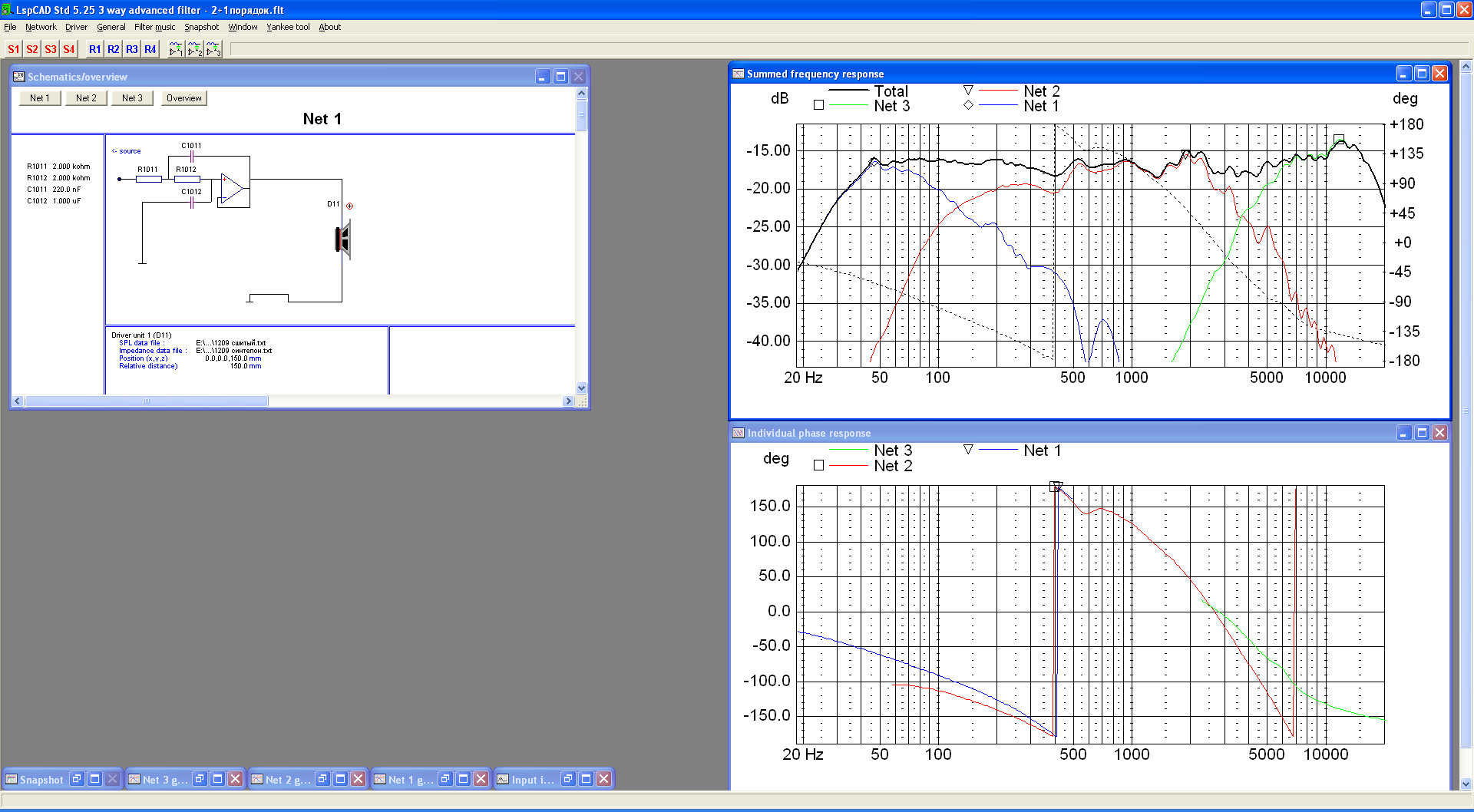
Task: Open the Driver menu
Action: [76, 27]
